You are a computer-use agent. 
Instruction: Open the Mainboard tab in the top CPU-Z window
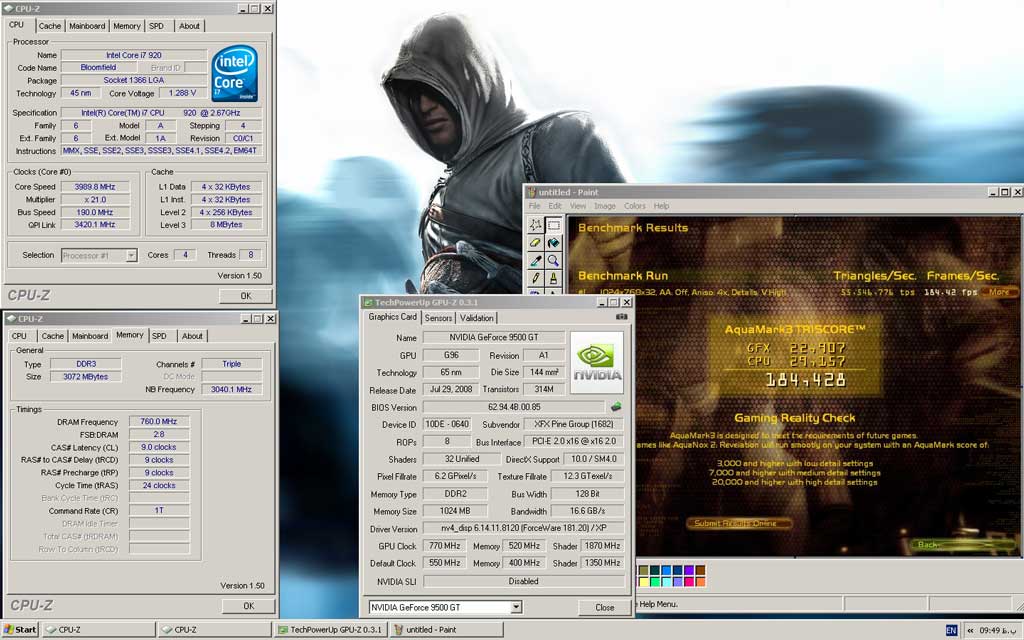click(87, 26)
